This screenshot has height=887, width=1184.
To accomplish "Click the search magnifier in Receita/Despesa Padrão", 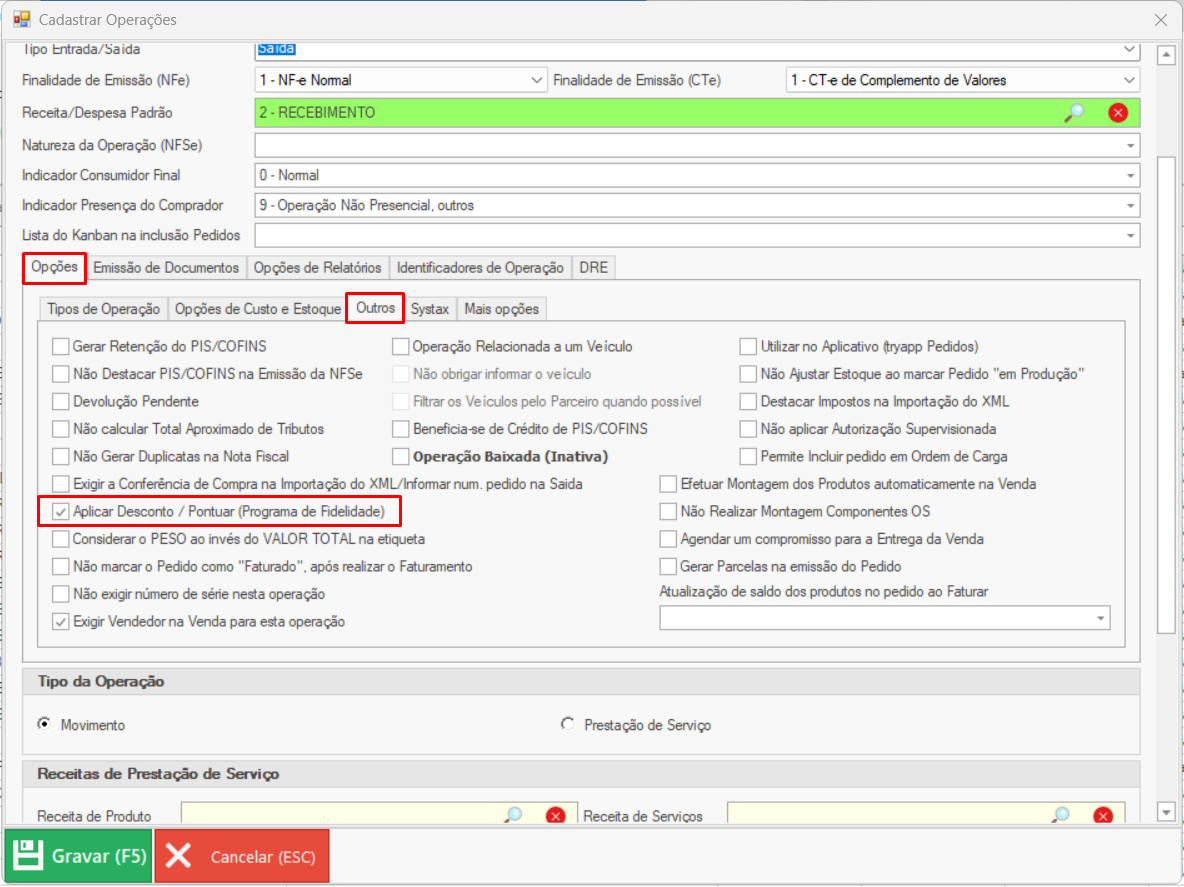I will click(1074, 113).
